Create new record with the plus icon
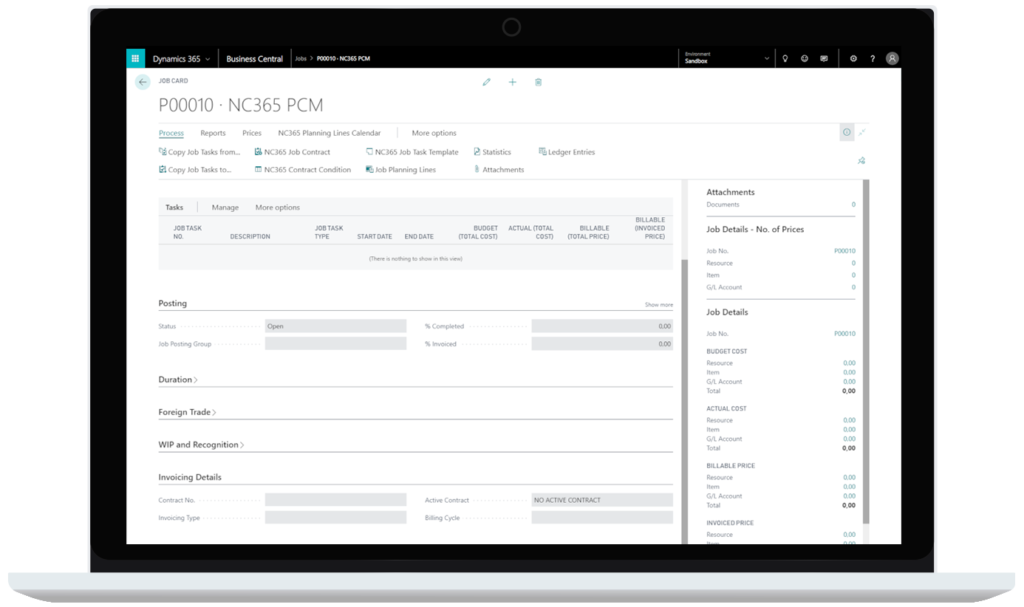This screenshot has width=1024, height=607. pyautogui.click(x=512, y=83)
